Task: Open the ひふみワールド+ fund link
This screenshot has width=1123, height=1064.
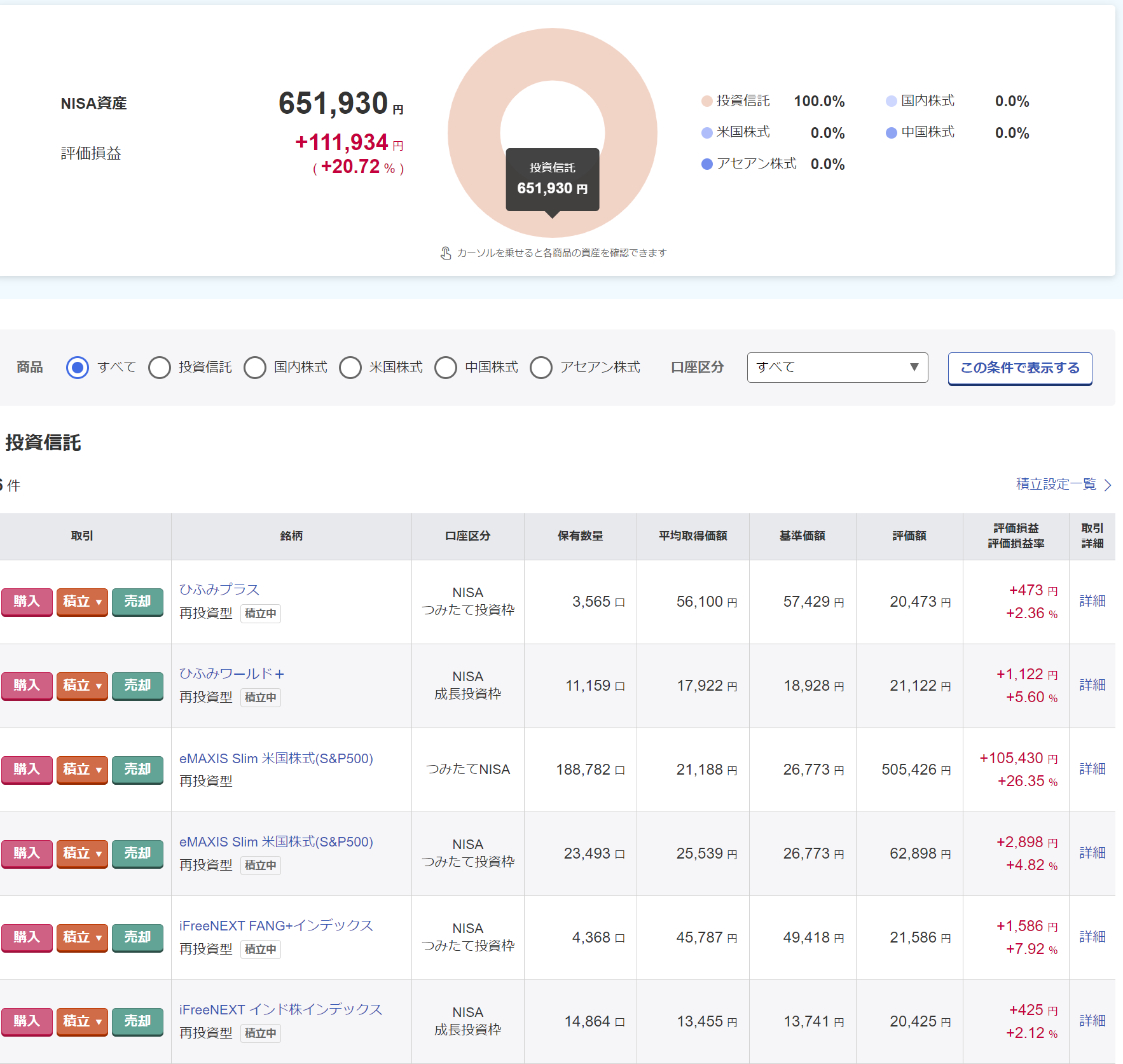Action: point(231,674)
